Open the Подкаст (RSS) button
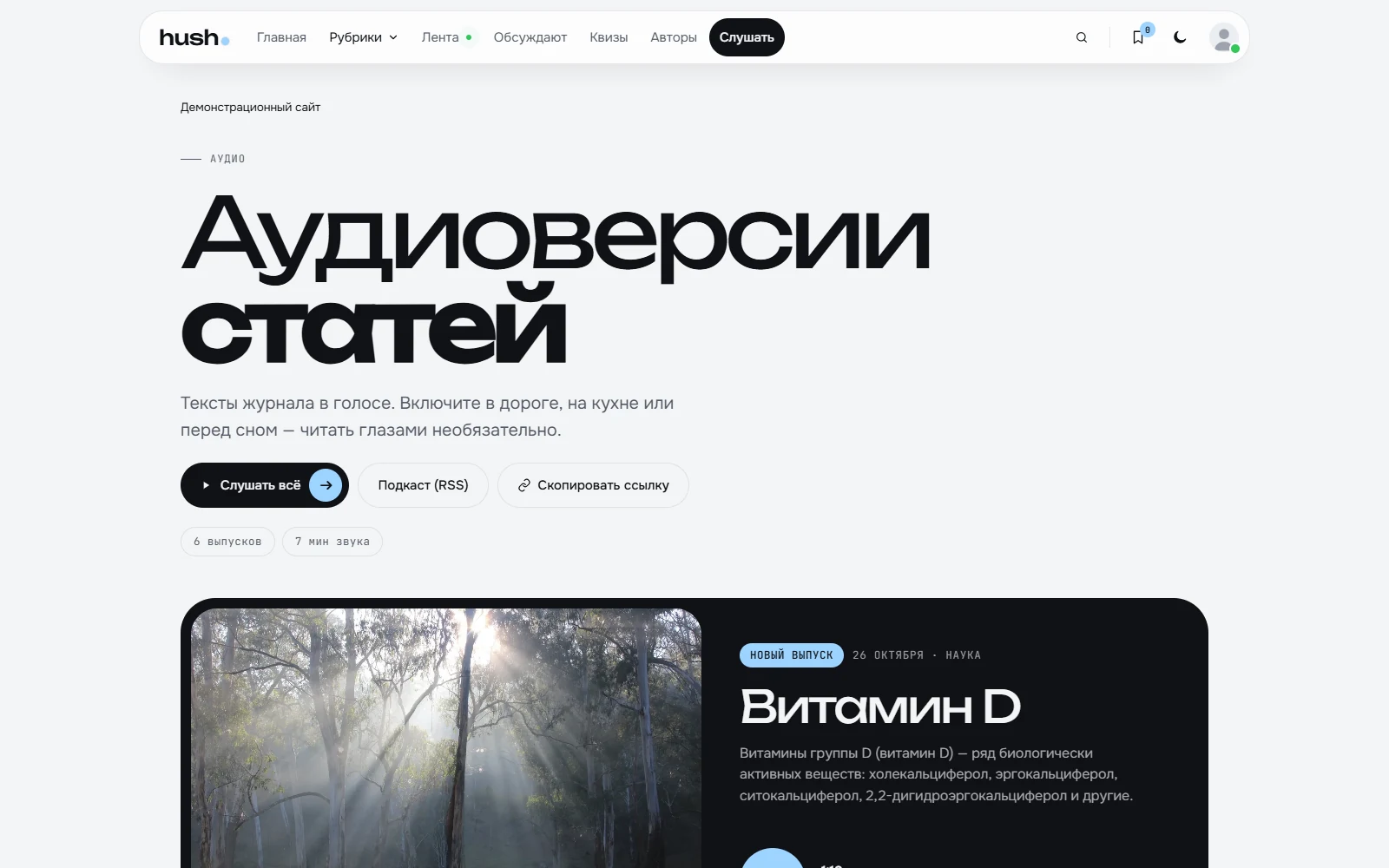 tap(423, 485)
